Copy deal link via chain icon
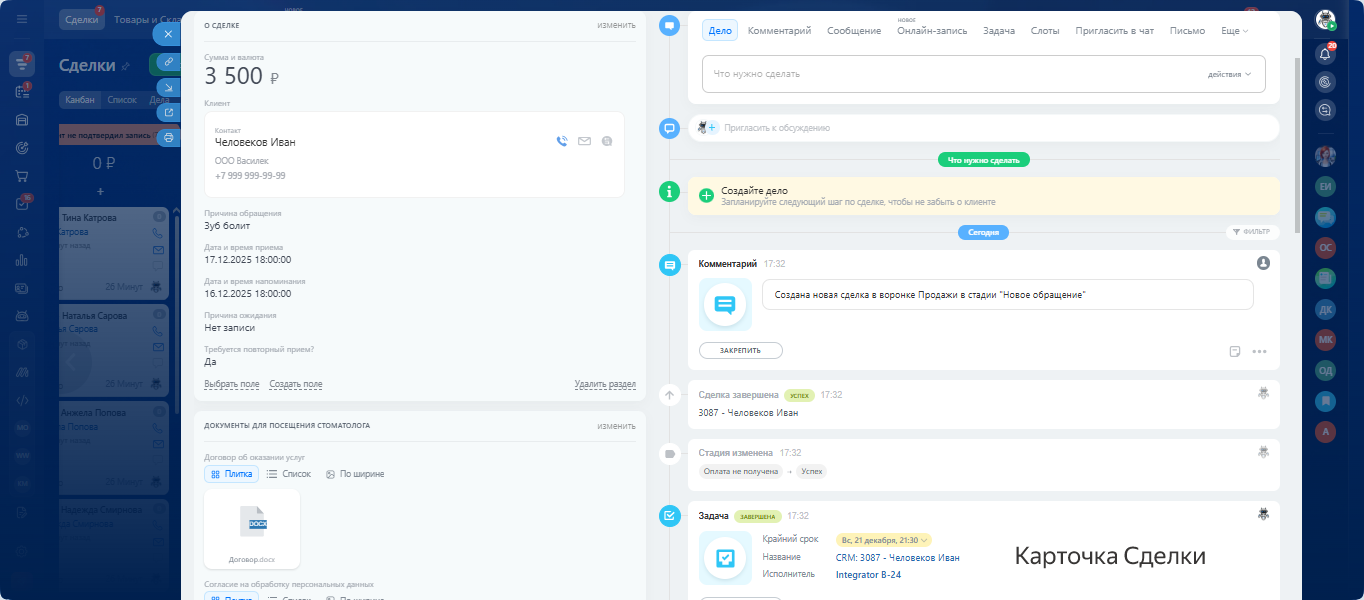 click(168, 62)
